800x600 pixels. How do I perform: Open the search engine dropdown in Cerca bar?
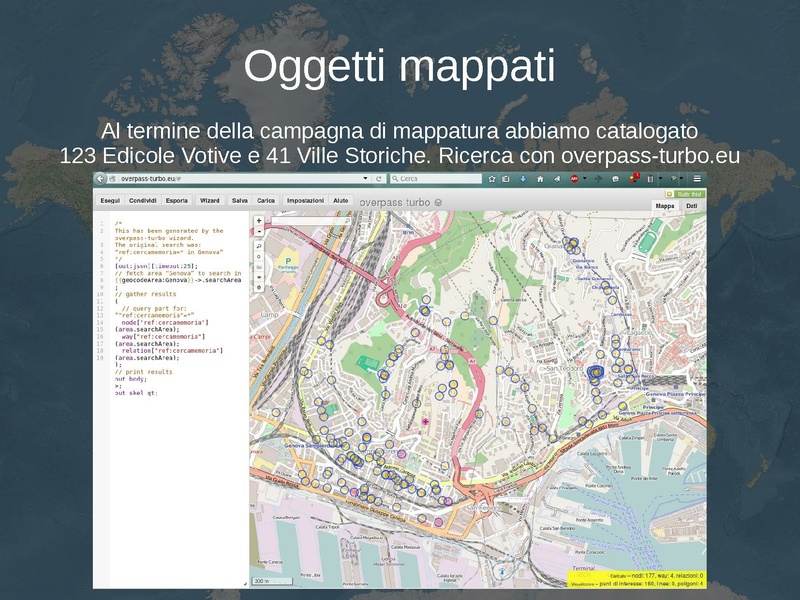point(395,180)
